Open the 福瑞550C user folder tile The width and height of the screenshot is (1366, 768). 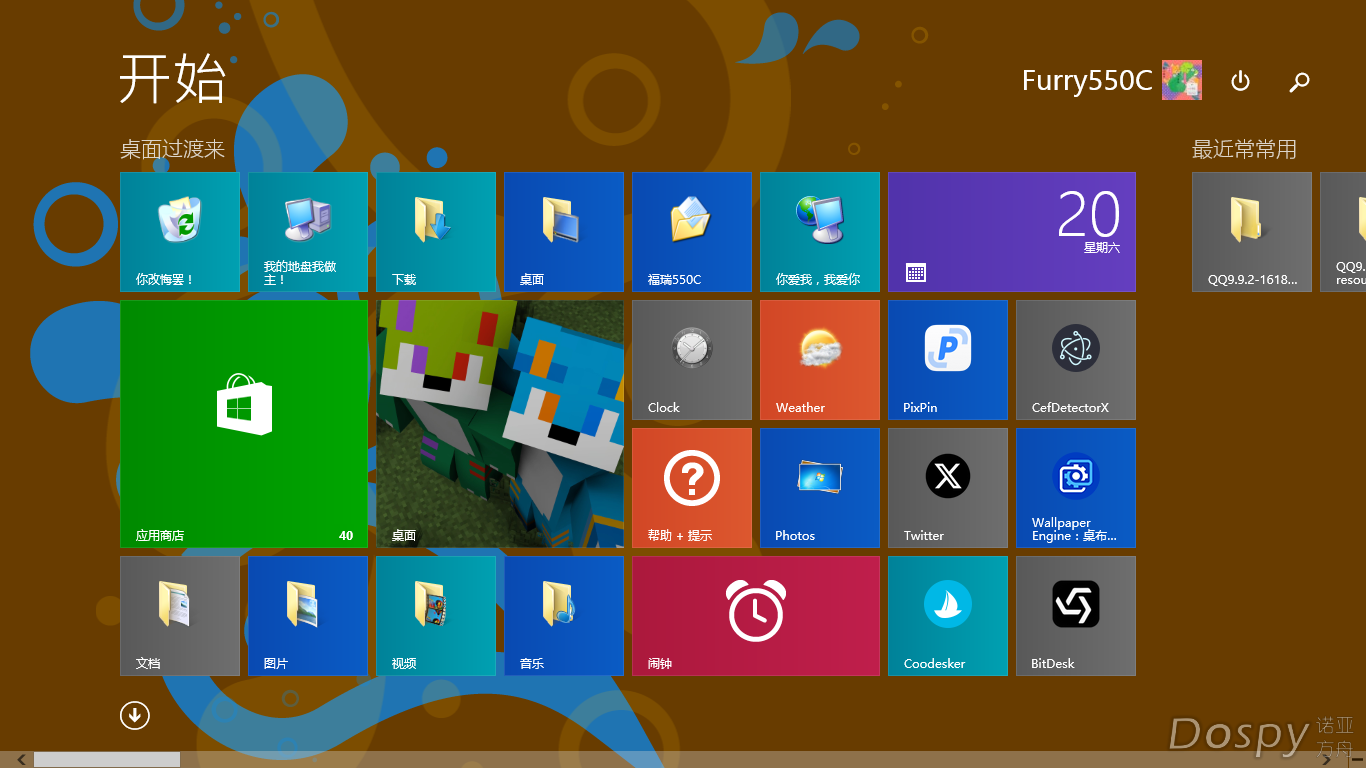coord(692,232)
